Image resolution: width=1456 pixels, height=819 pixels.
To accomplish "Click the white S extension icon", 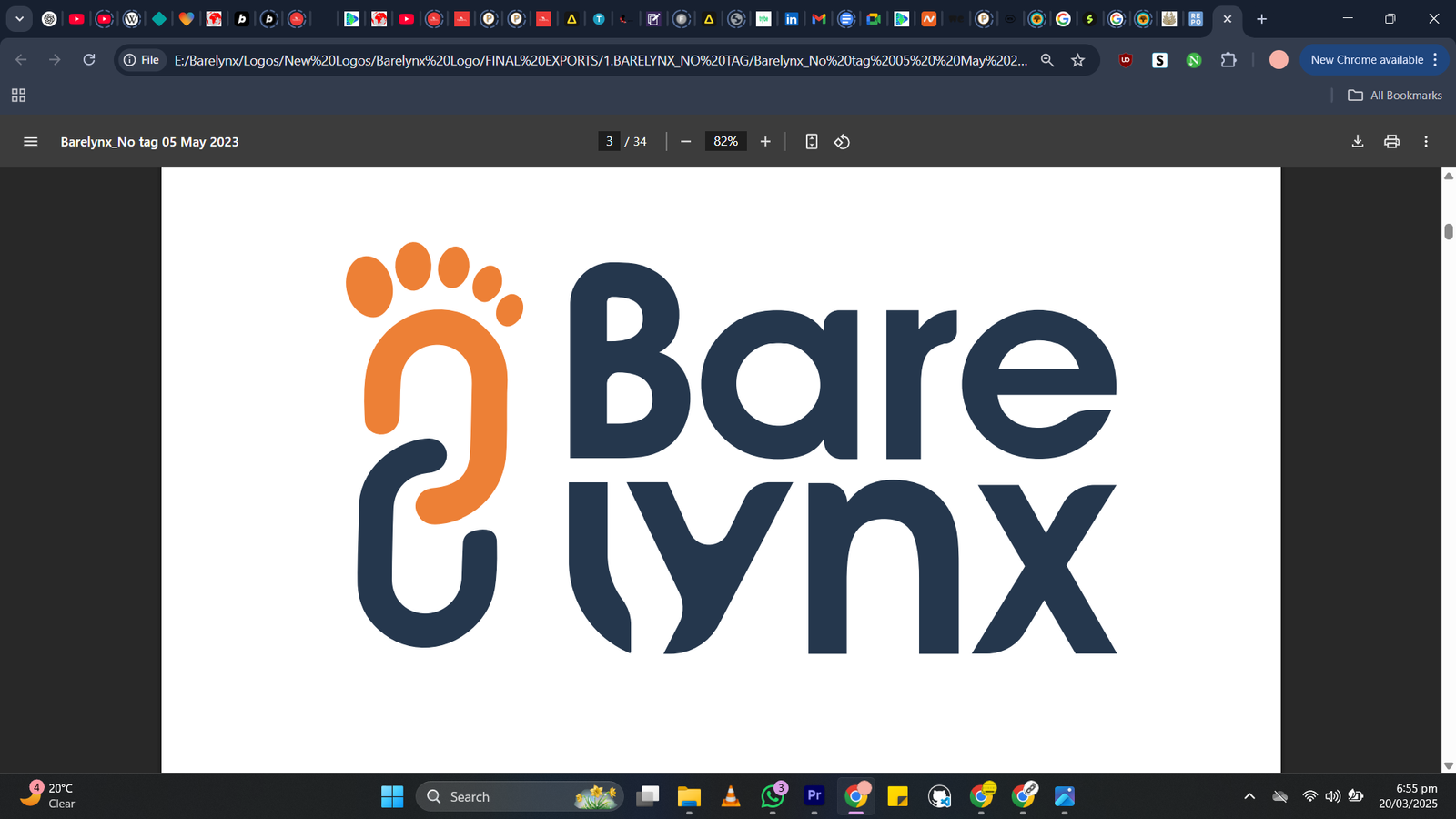I will pyautogui.click(x=1159, y=60).
